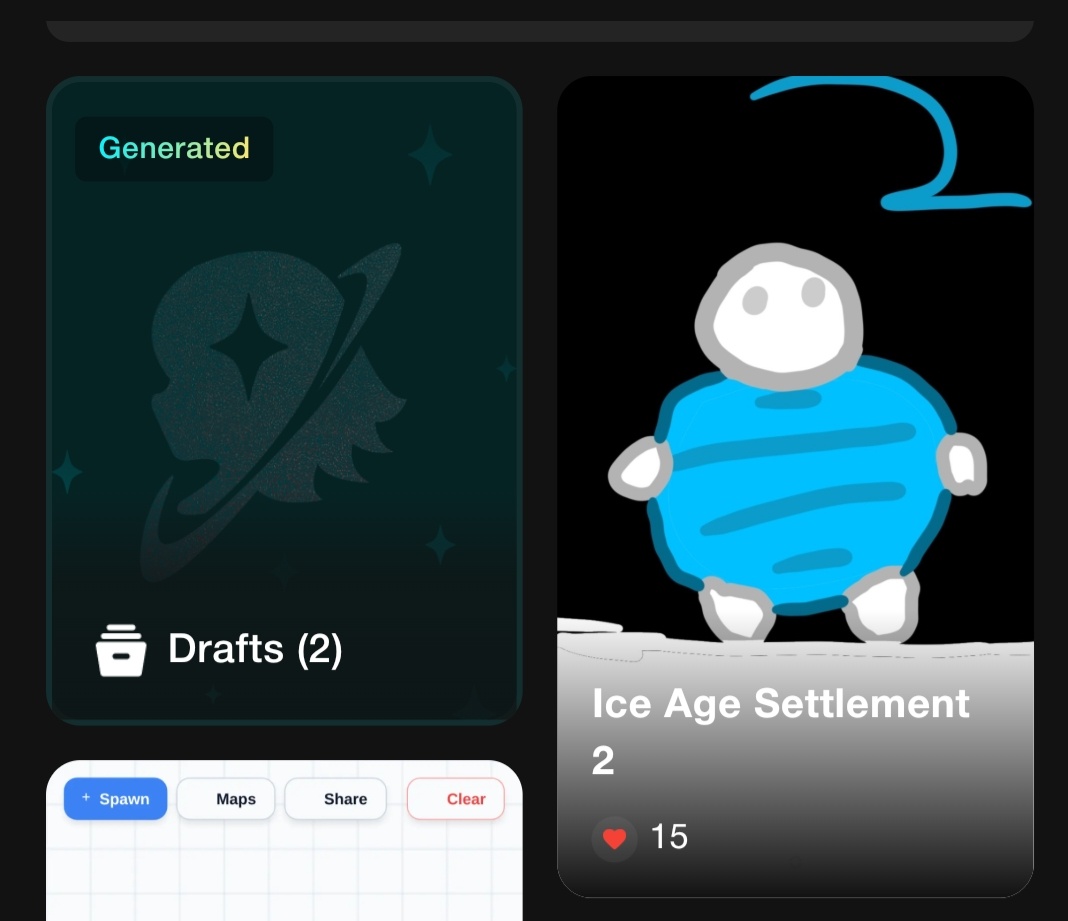Open the Ice Age Settlement 2 title
Screen dimensions: 1068x921
tap(781, 731)
